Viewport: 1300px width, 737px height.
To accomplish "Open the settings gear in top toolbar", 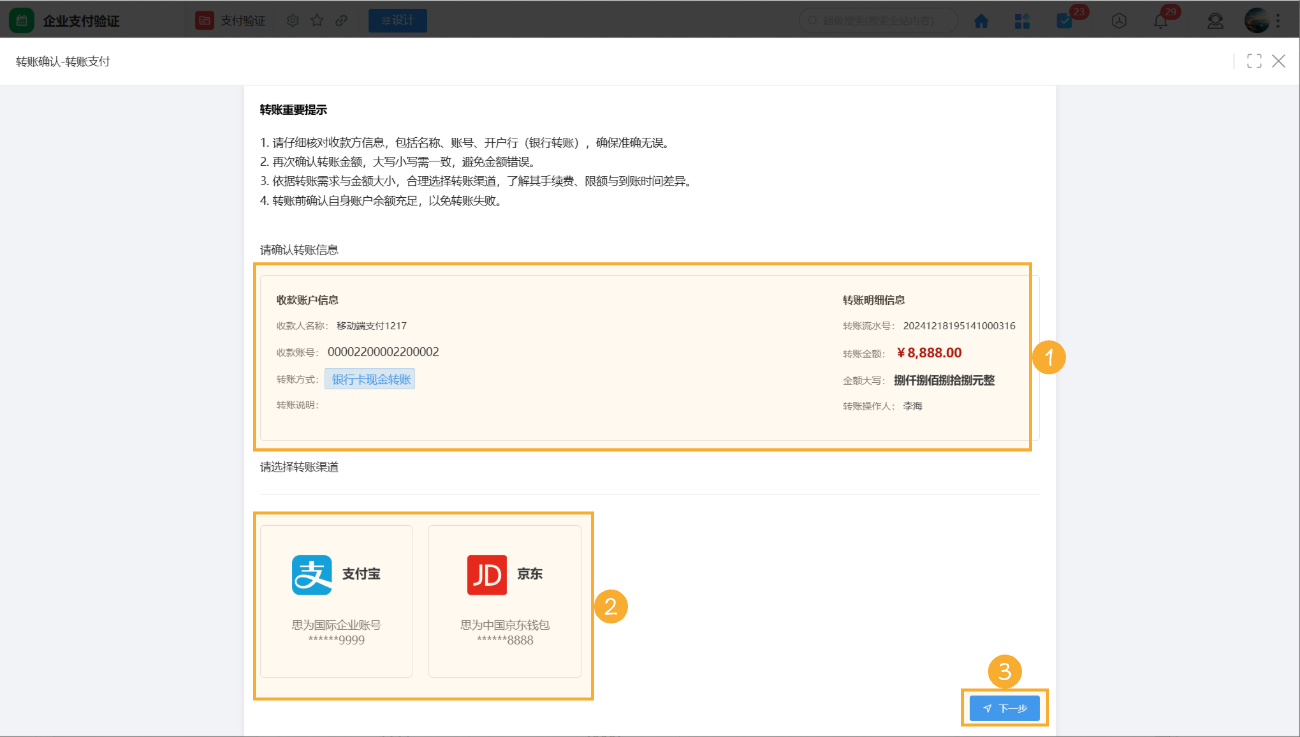I will [290, 20].
